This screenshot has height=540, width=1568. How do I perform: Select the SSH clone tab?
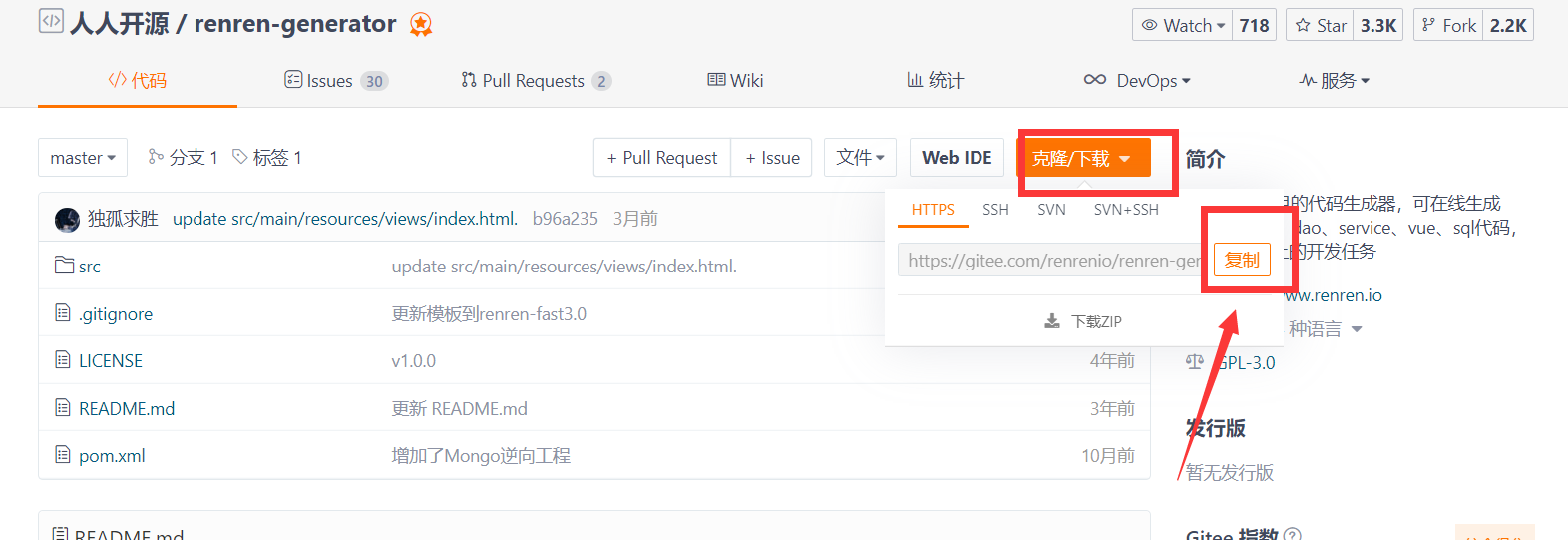click(x=995, y=210)
